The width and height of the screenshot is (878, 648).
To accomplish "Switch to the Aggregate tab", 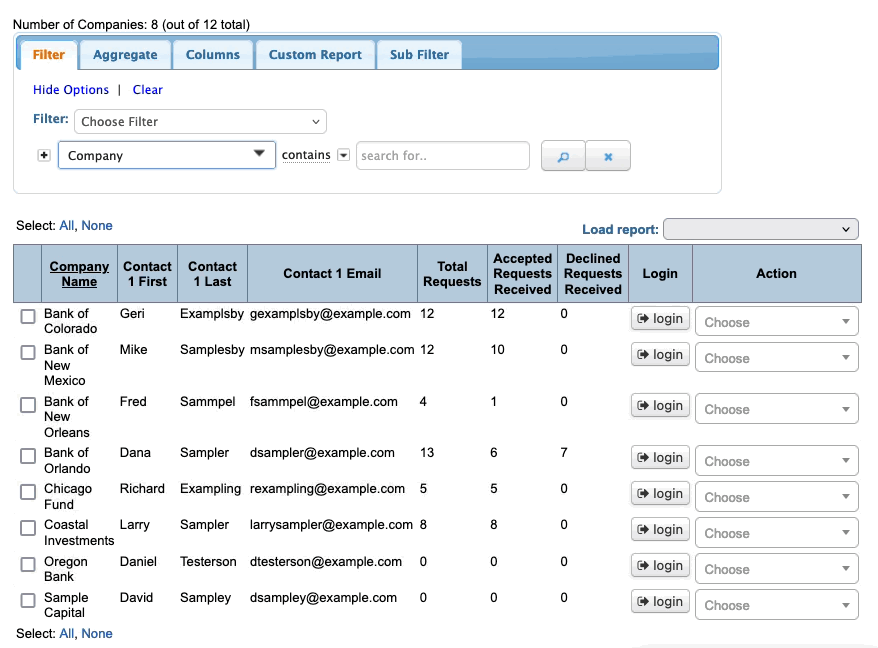I will (125, 55).
